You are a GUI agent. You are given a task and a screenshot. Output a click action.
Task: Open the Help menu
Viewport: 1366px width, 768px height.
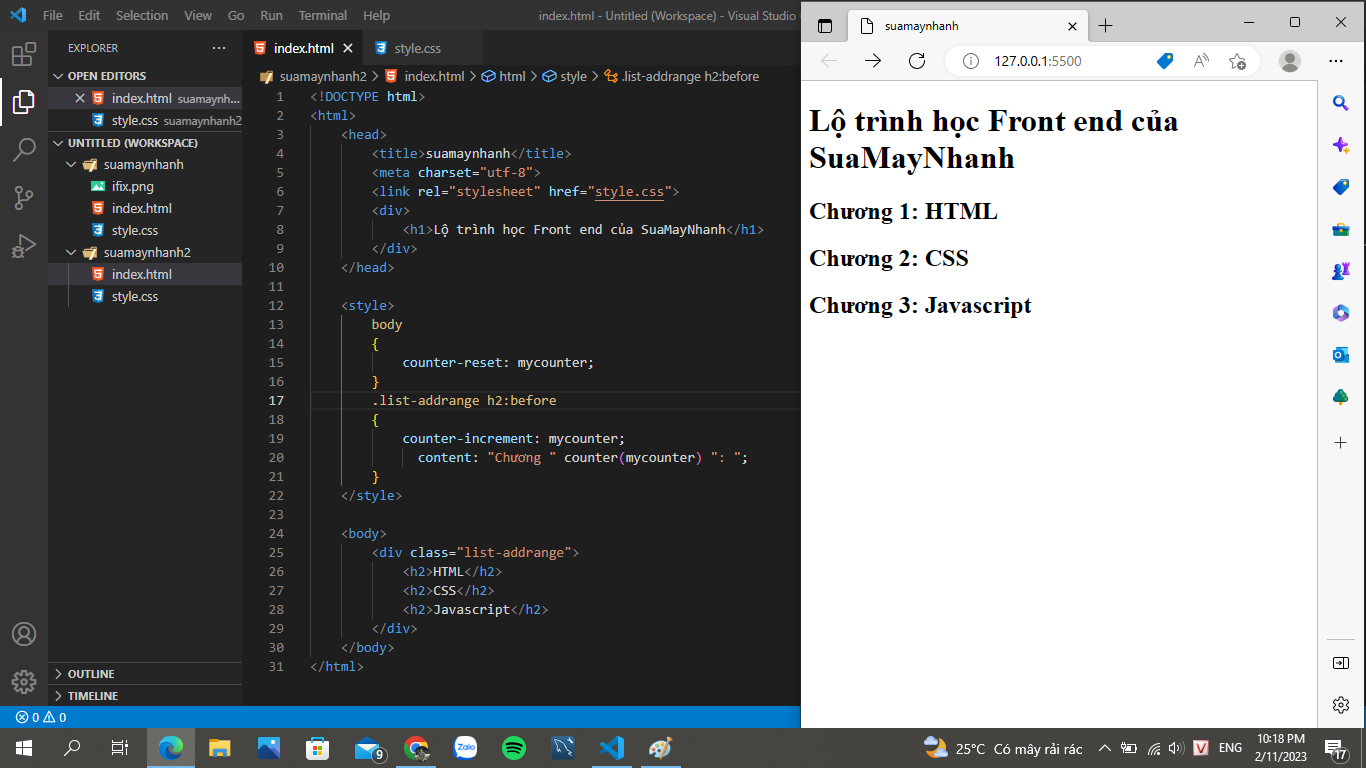coord(377,16)
